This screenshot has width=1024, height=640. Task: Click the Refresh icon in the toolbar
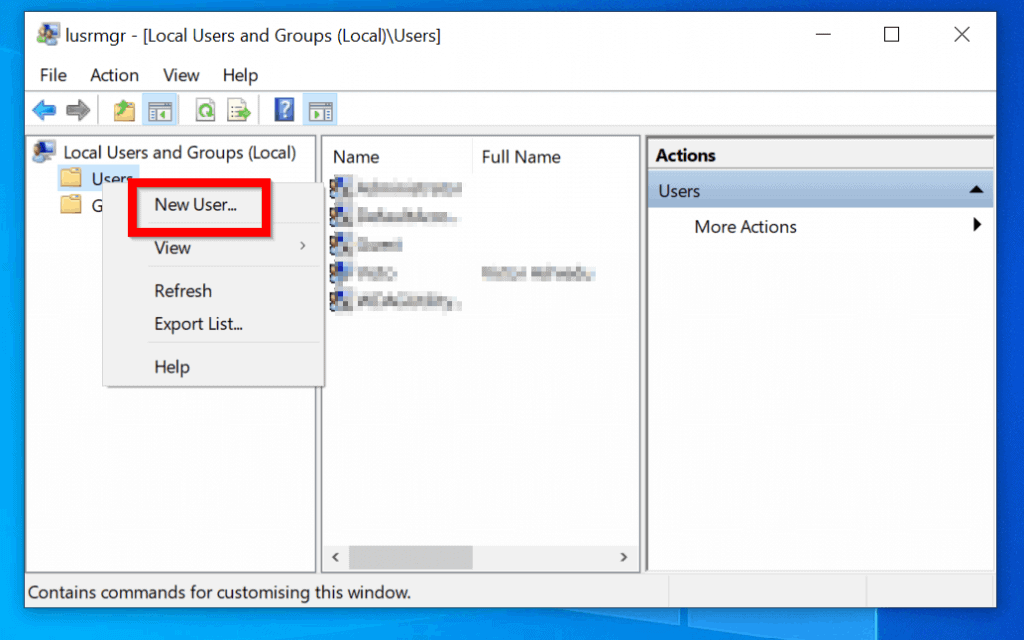click(204, 110)
